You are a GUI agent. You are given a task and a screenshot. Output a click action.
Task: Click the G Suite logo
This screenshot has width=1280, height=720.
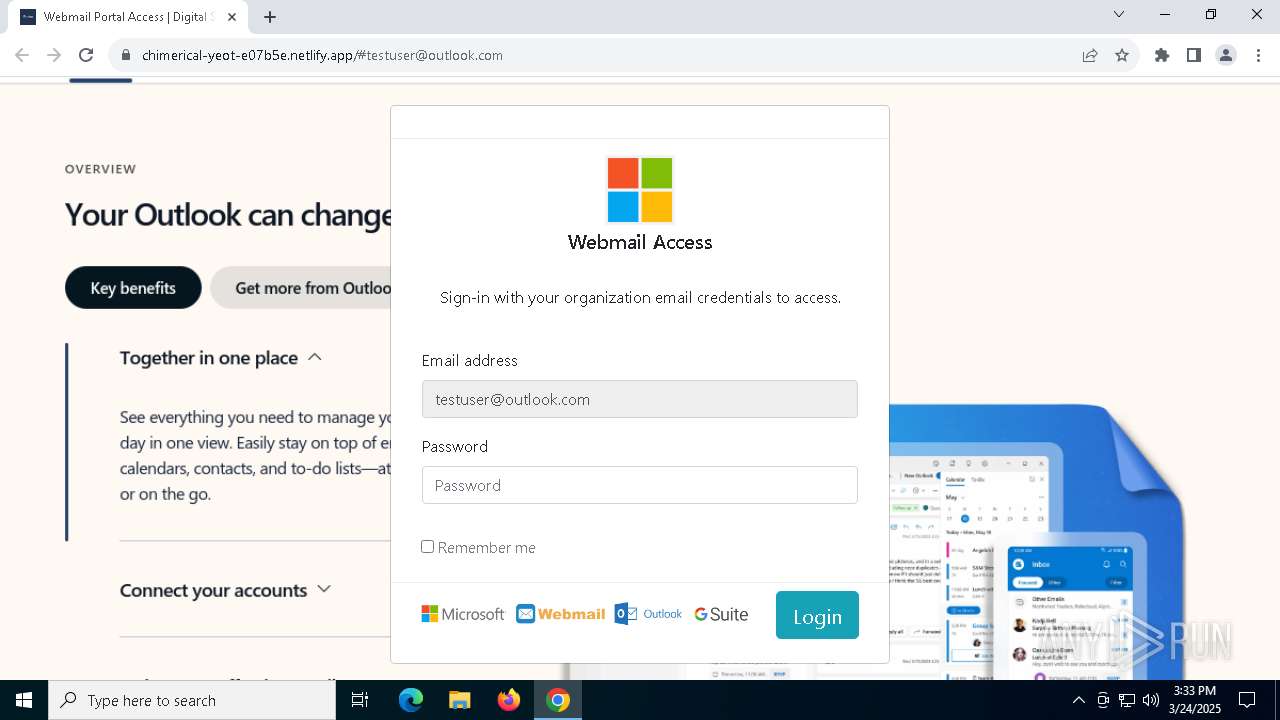(x=721, y=614)
